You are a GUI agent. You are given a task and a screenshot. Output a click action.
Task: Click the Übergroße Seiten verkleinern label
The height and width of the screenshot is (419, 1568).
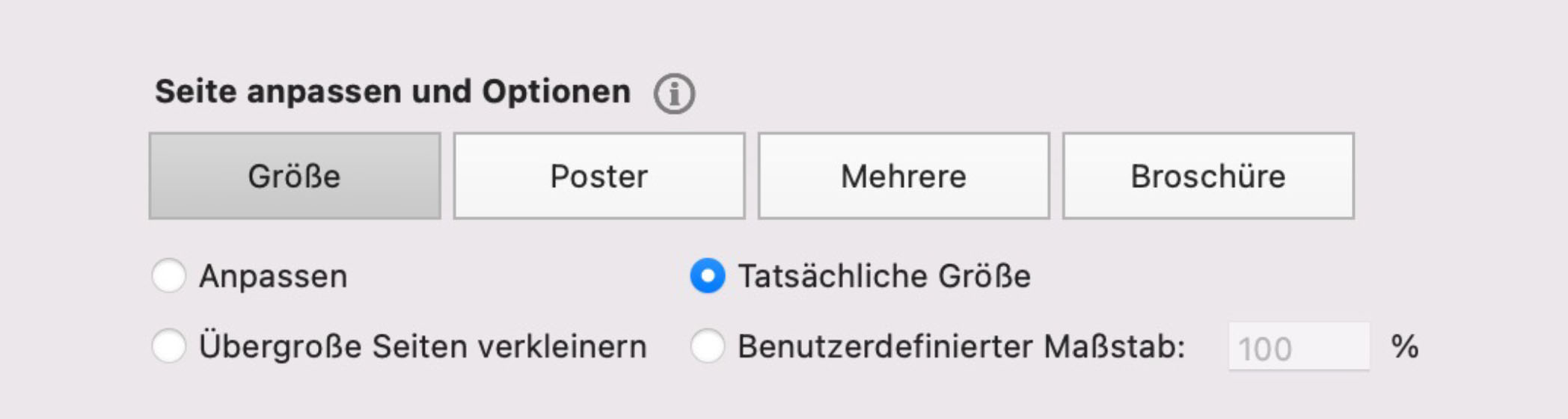423,347
